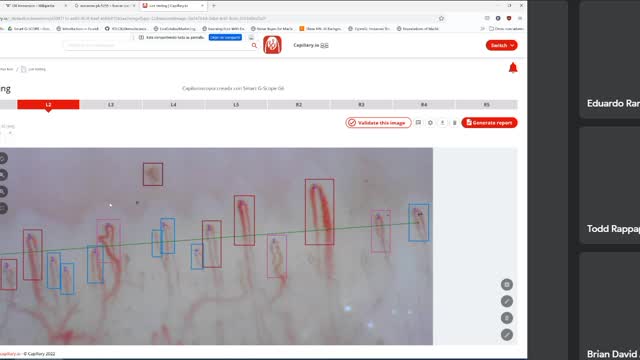Click the bottom round tool at lower right
Image resolution: width=640 pixels, height=360 pixels.
pos(507,335)
